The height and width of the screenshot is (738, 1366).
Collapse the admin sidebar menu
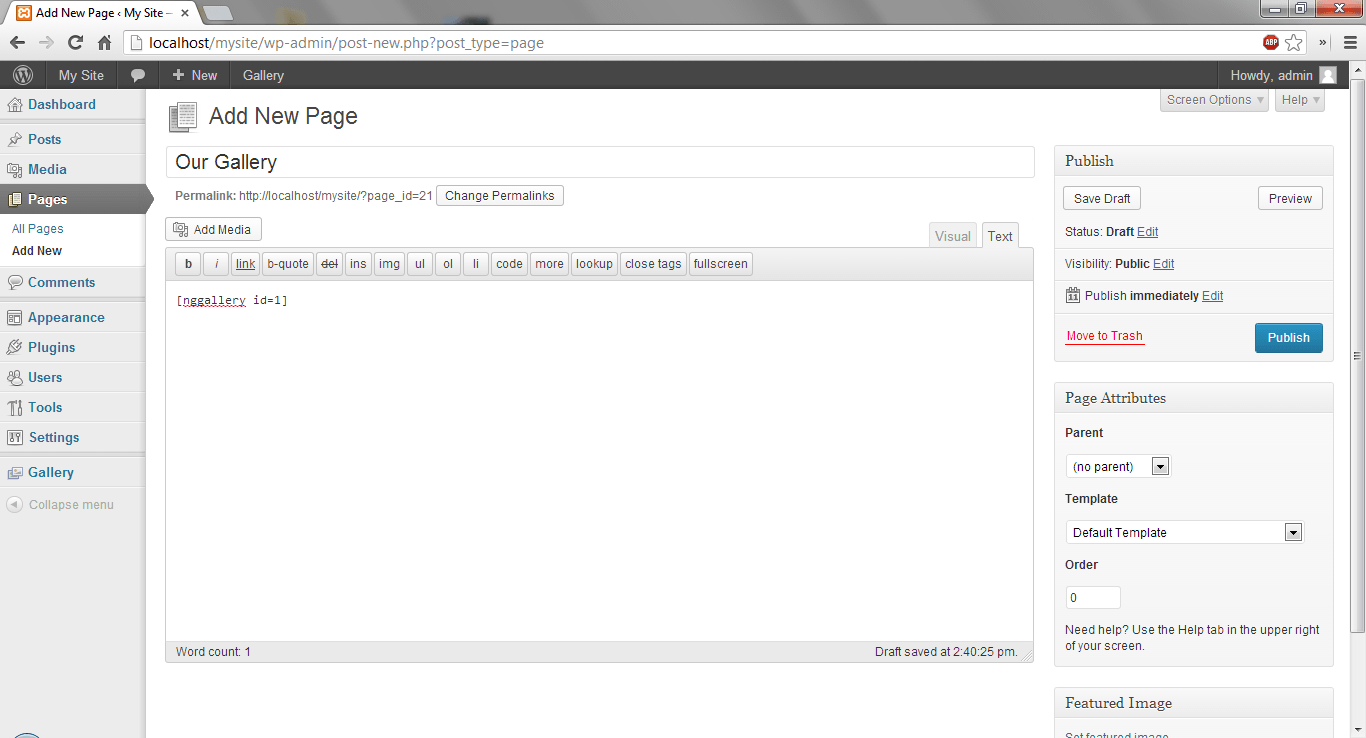point(60,505)
